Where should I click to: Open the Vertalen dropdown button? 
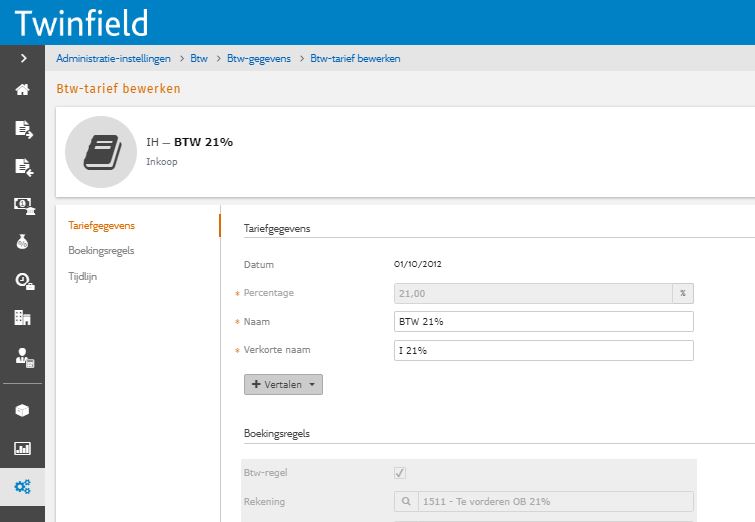[283, 384]
